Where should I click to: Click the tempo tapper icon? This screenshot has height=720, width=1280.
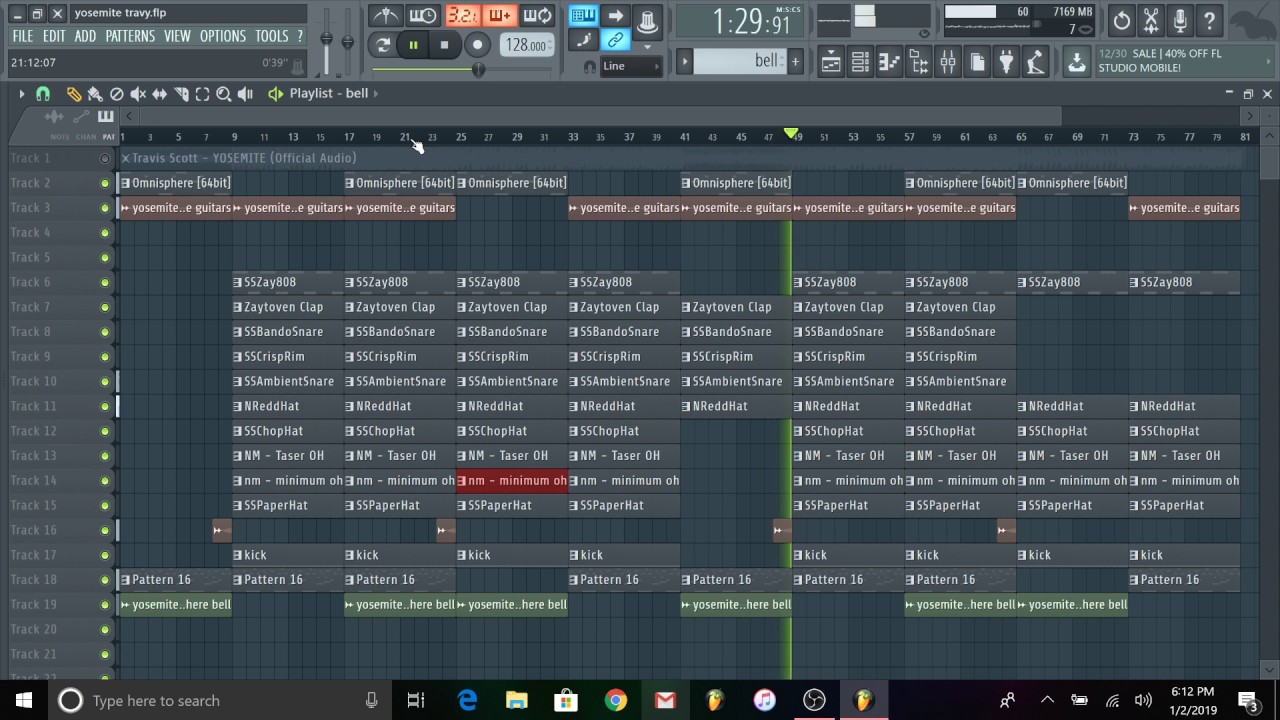point(1036,62)
